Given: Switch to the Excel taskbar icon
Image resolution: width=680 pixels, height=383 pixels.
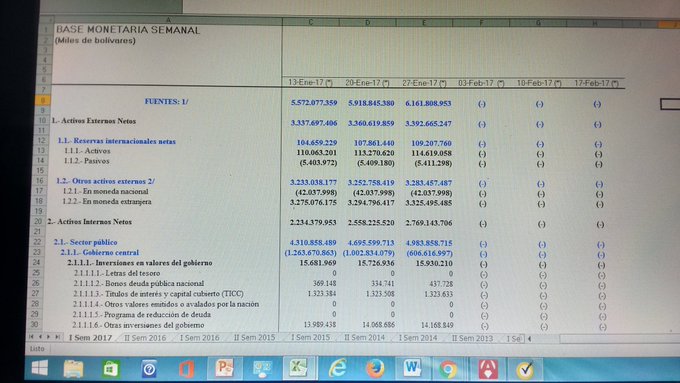Looking at the screenshot, I should coord(298,368).
